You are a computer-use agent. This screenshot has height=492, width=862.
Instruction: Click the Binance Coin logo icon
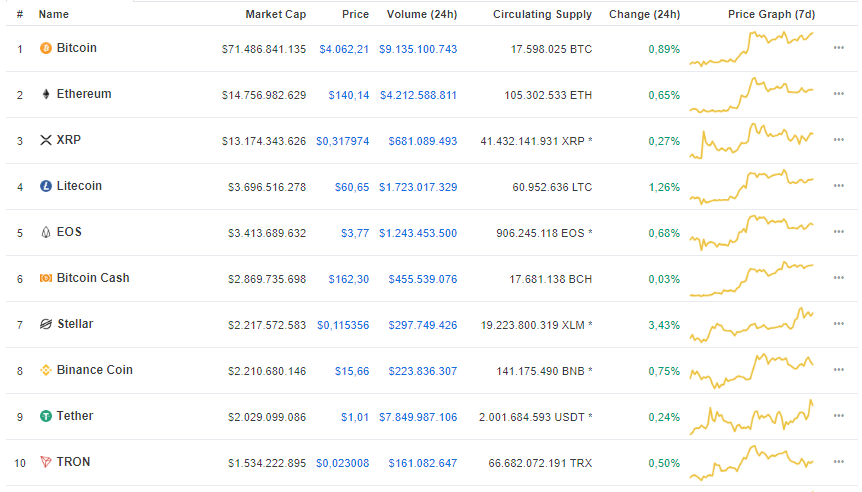[46, 371]
